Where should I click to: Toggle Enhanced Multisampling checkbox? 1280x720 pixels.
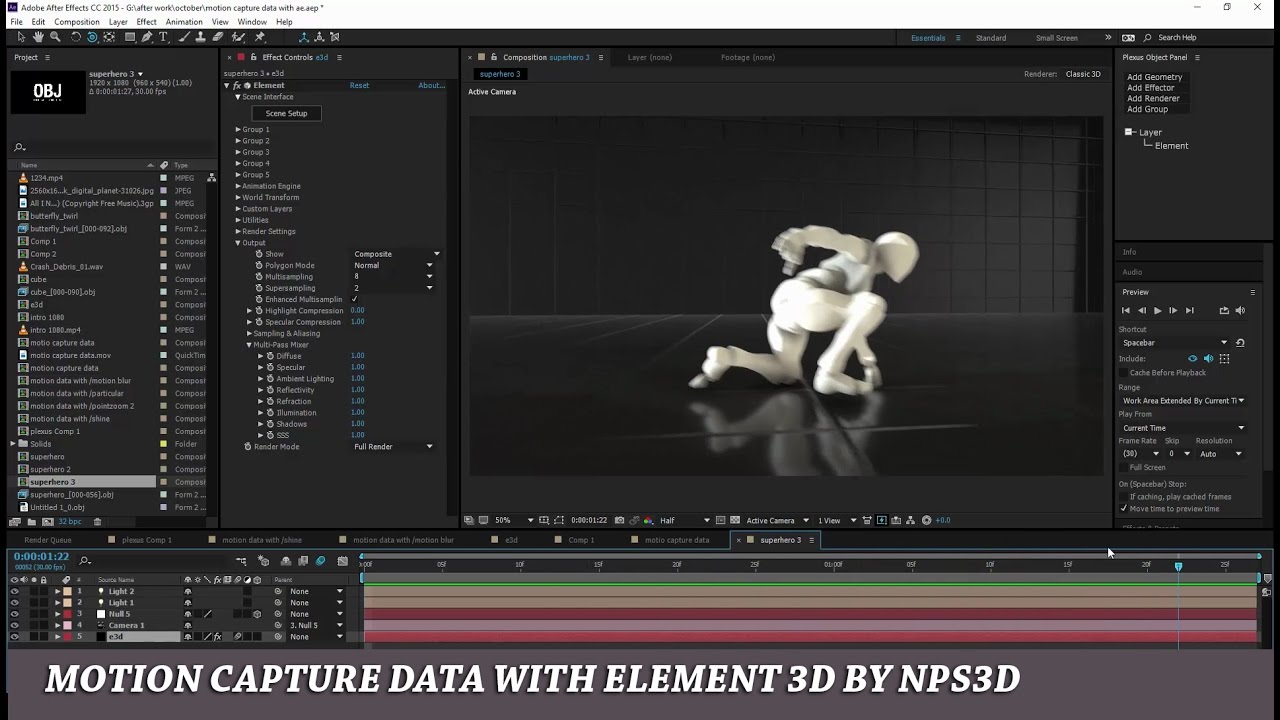[355, 299]
